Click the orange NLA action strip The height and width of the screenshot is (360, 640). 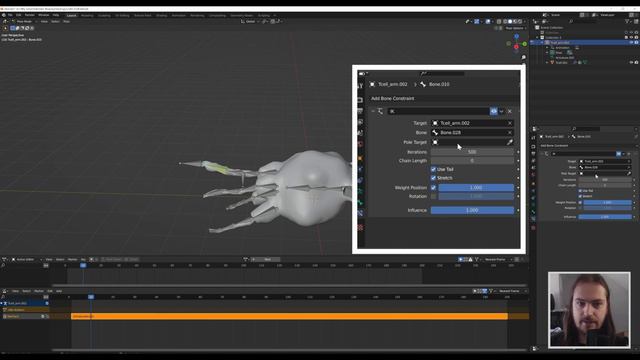tap(289, 316)
